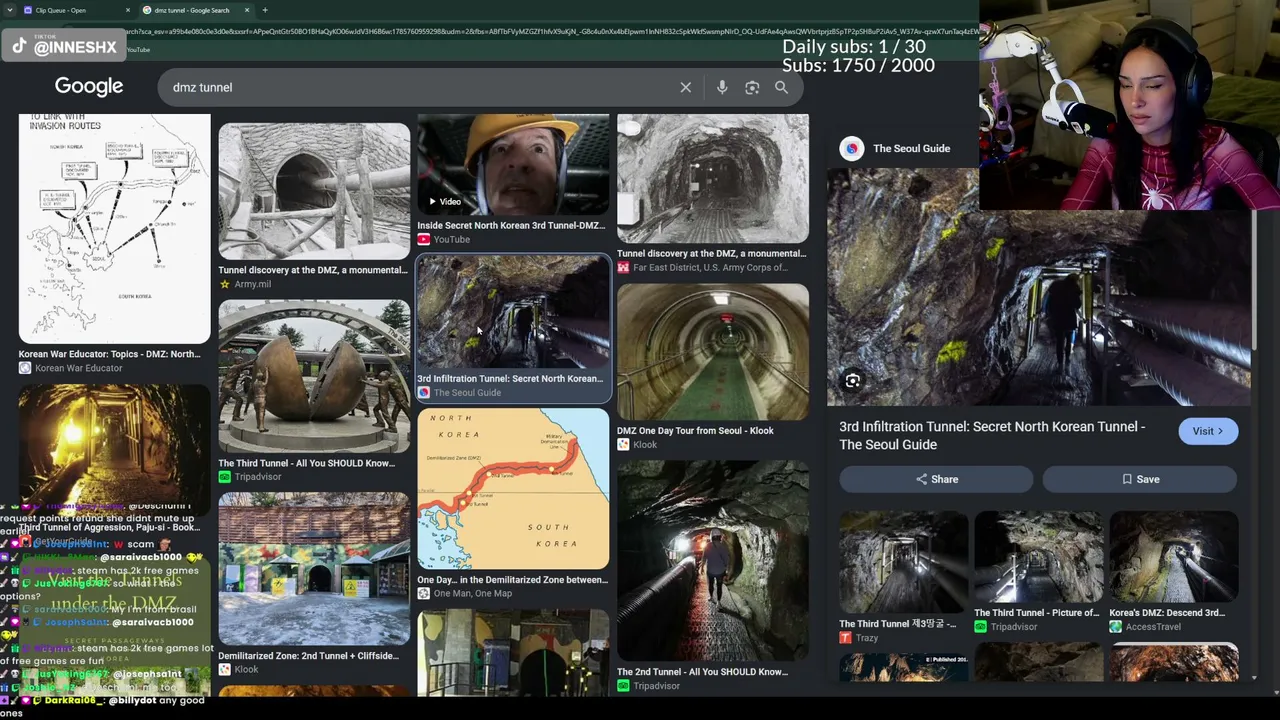Open the 2nd Tunnel Tripadvisor thumbnail
Screen dimensions: 1280x720
[x=713, y=560]
